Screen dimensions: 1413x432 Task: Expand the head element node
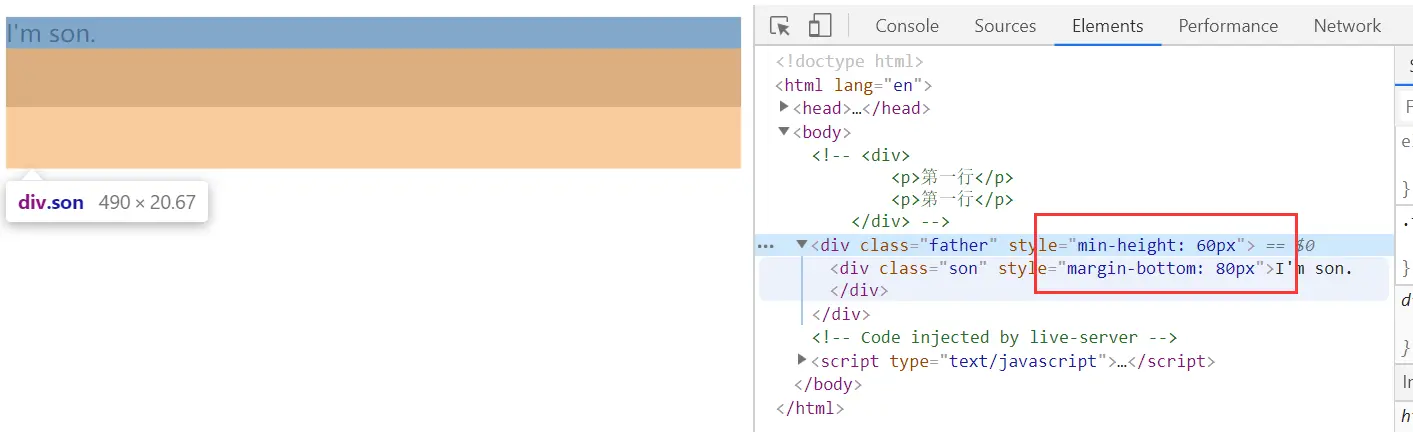(x=785, y=108)
